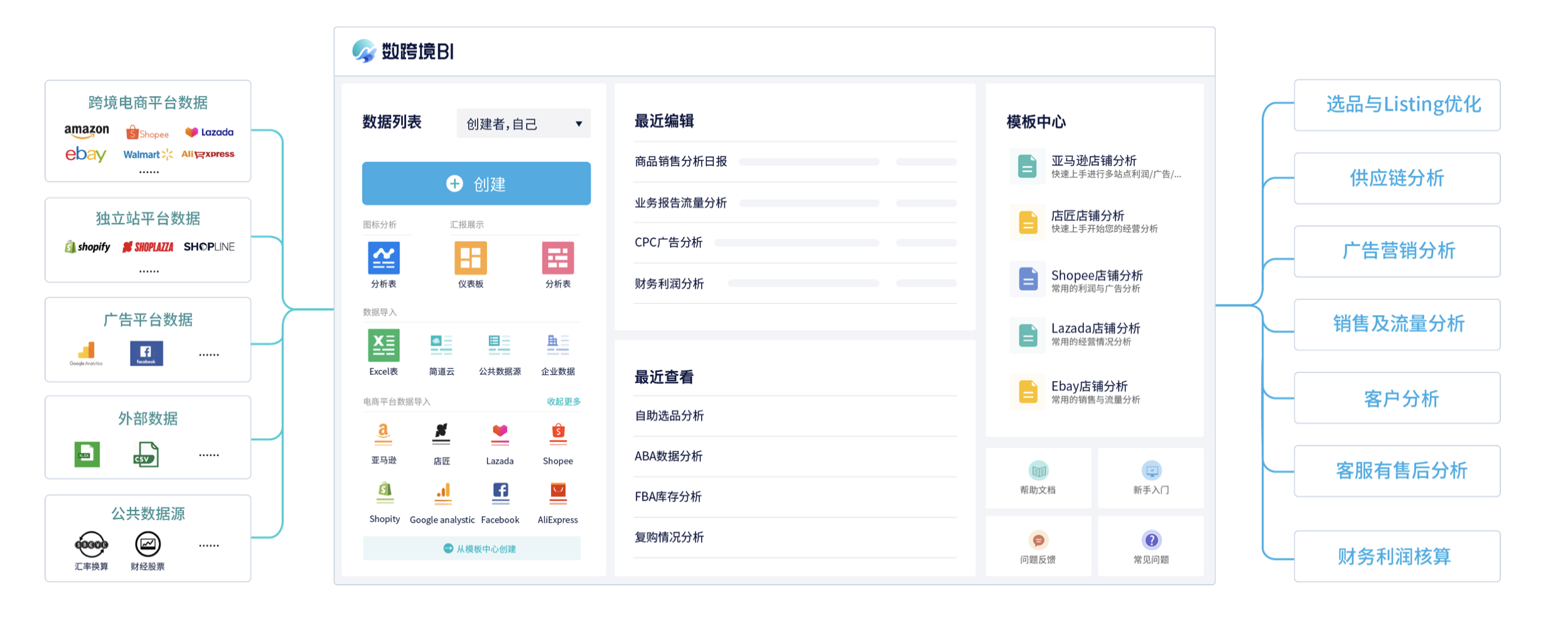Open the 商品销售分析日报 recent edit

click(x=680, y=161)
